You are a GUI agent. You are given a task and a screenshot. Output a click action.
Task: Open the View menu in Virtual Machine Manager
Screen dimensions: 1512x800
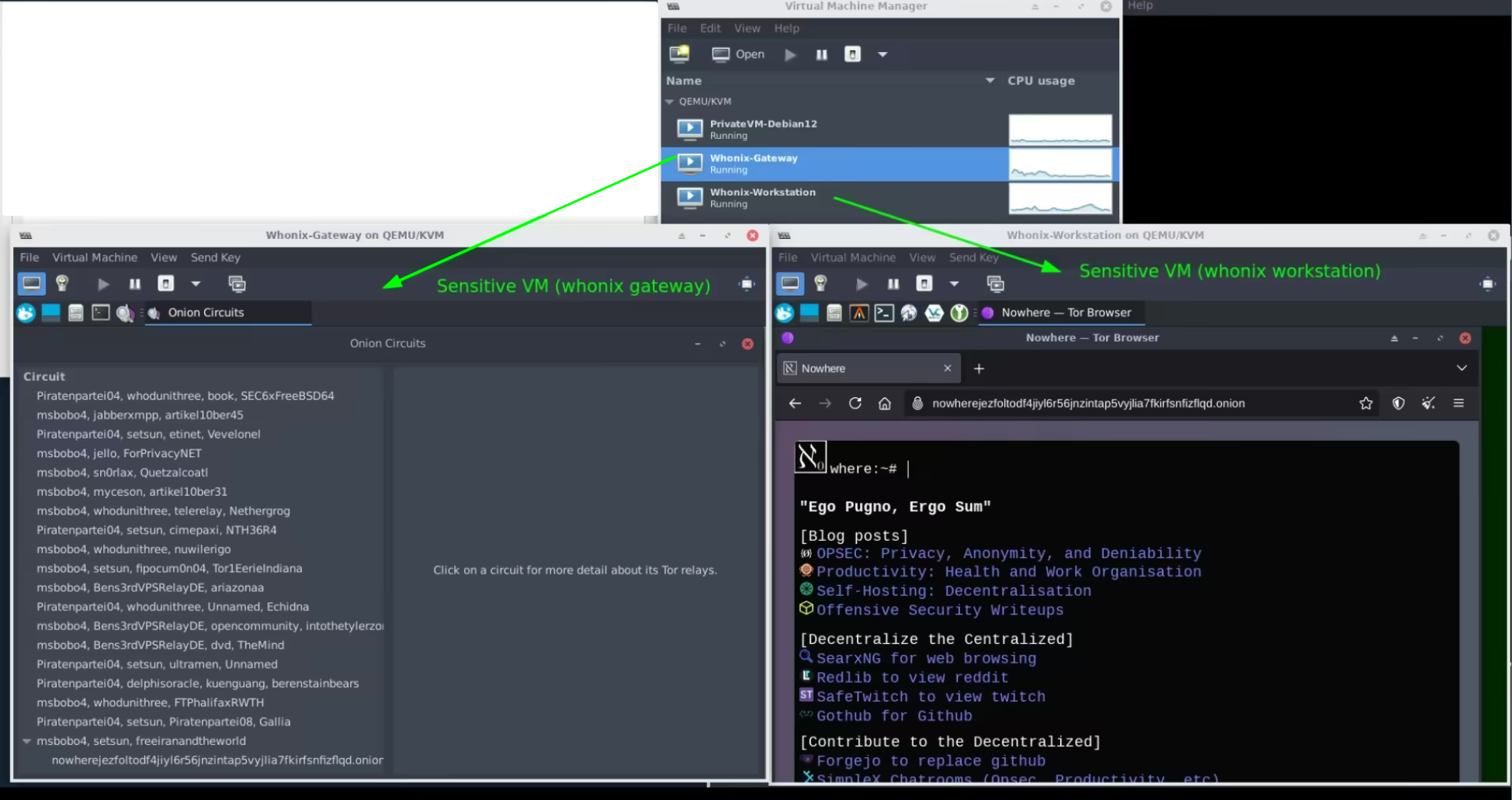pos(747,28)
